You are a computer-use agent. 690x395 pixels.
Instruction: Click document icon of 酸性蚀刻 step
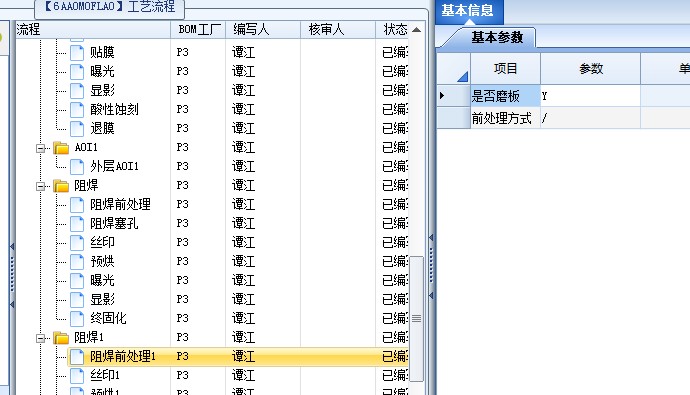click(77, 110)
